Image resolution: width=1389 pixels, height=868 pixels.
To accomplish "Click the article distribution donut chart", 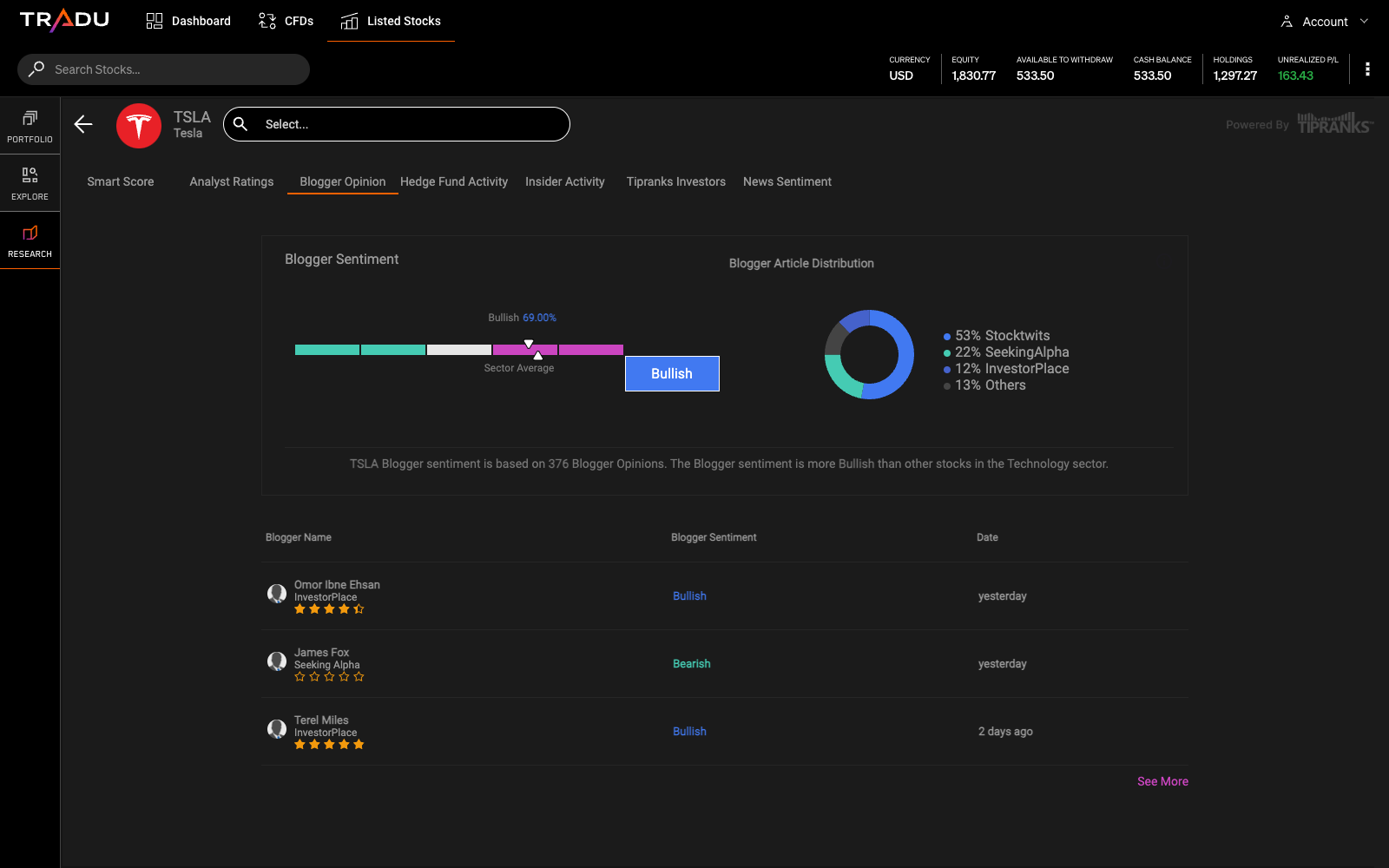I will (x=869, y=354).
